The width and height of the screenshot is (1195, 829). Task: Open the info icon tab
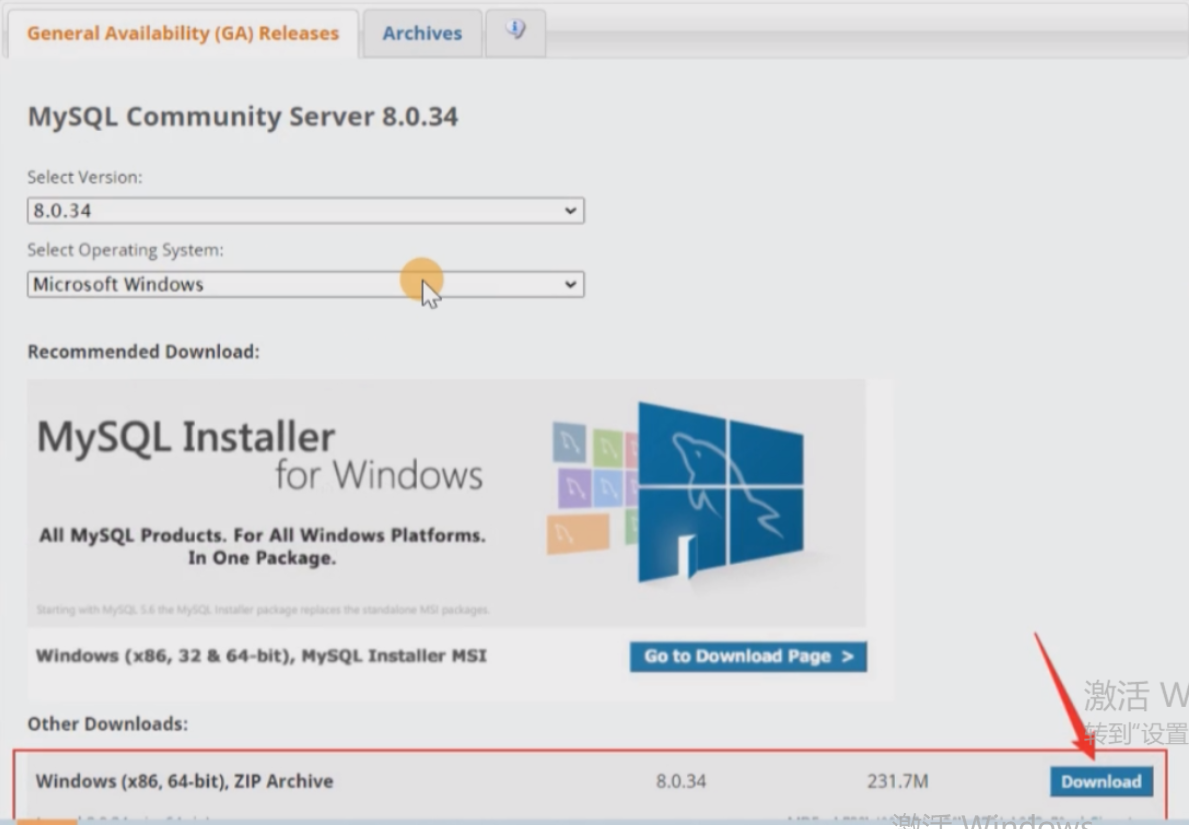tap(516, 32)
